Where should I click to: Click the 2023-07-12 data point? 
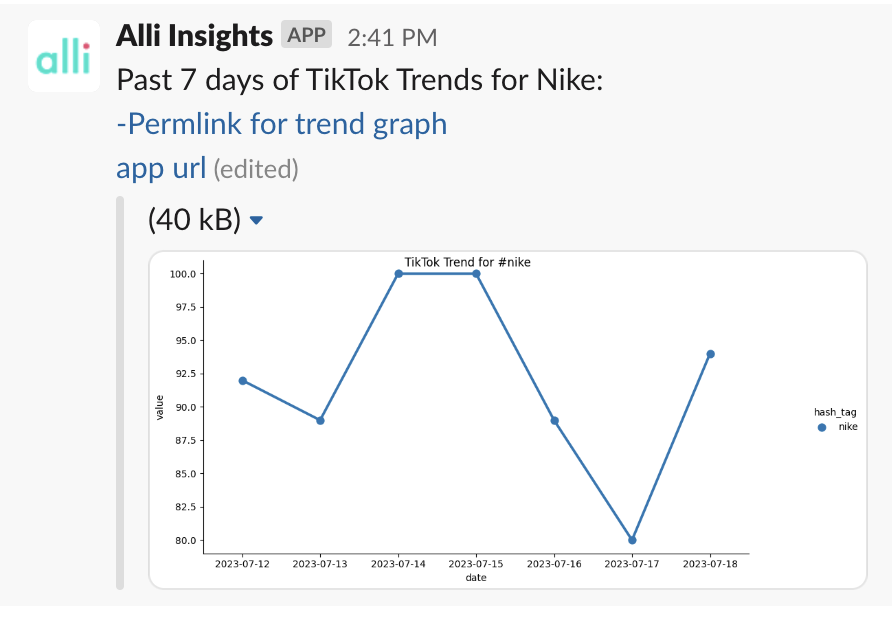point(242,380)
